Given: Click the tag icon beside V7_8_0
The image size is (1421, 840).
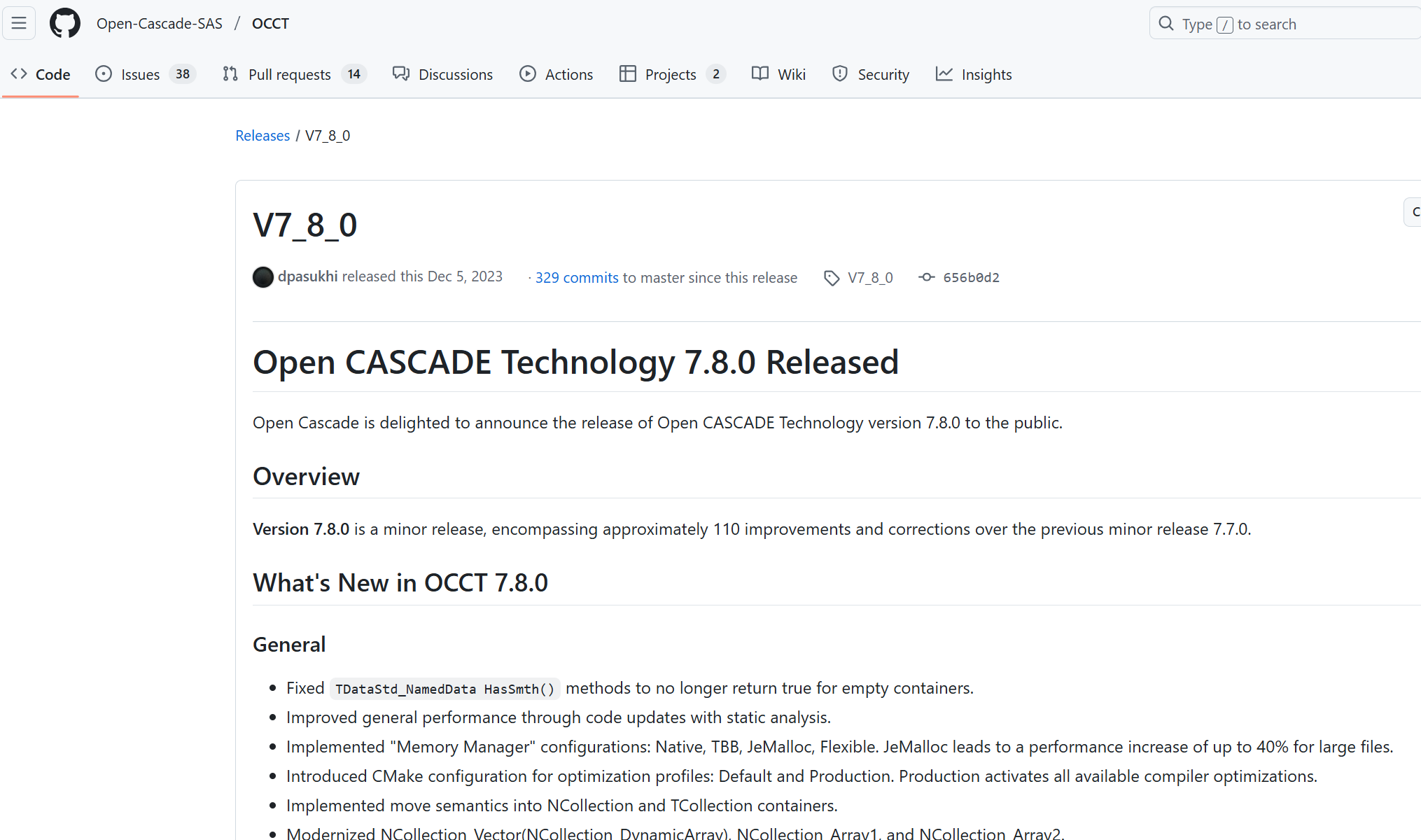Looking at the screenshot, I should 831,278.
